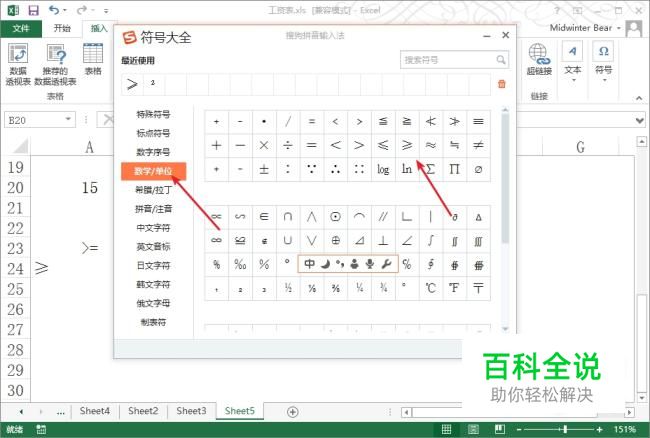
Task: Collapse the ribbon with the caret
Action: pyautogui.click(x=639, y=98)
